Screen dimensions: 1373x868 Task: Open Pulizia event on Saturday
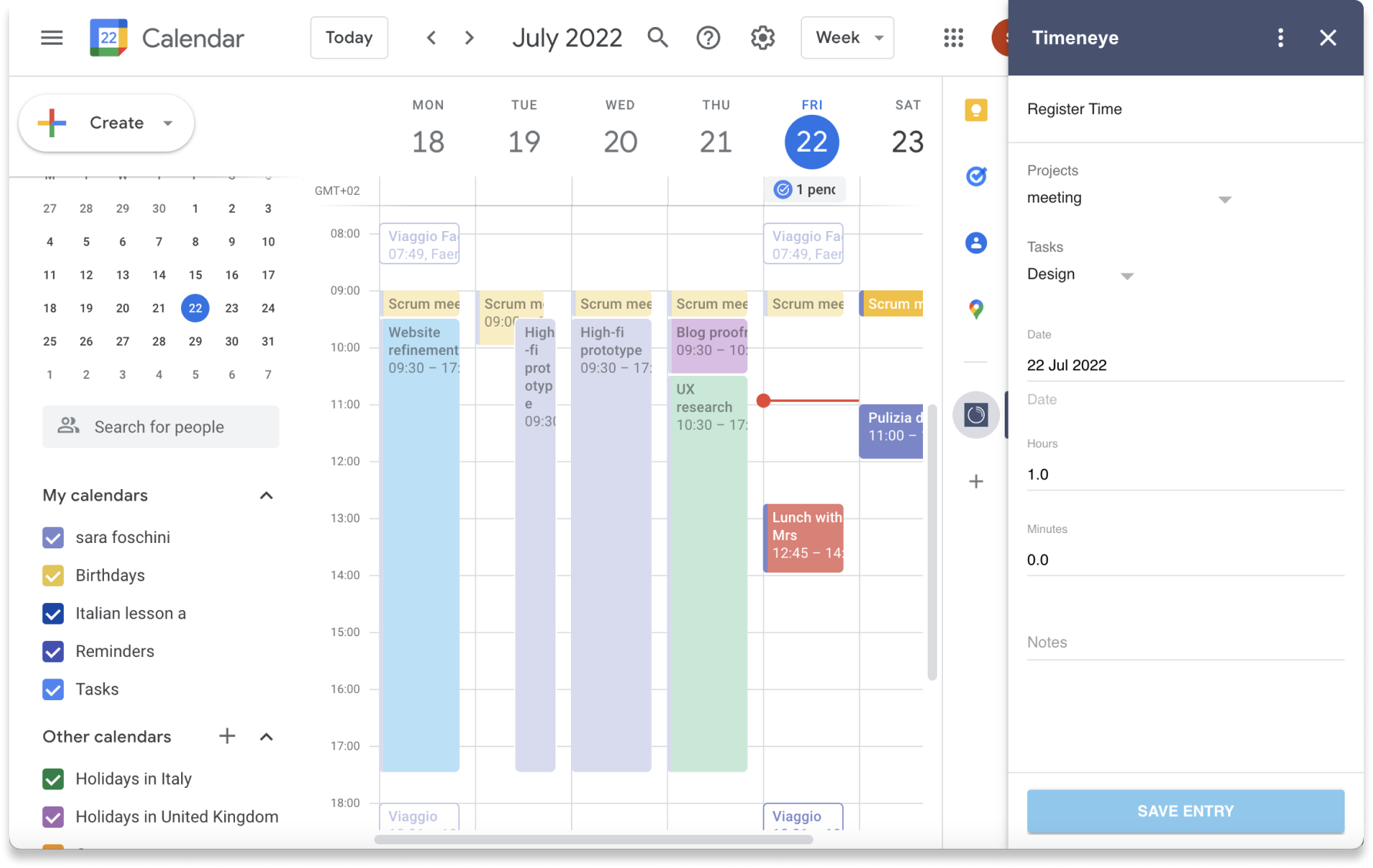891,431
